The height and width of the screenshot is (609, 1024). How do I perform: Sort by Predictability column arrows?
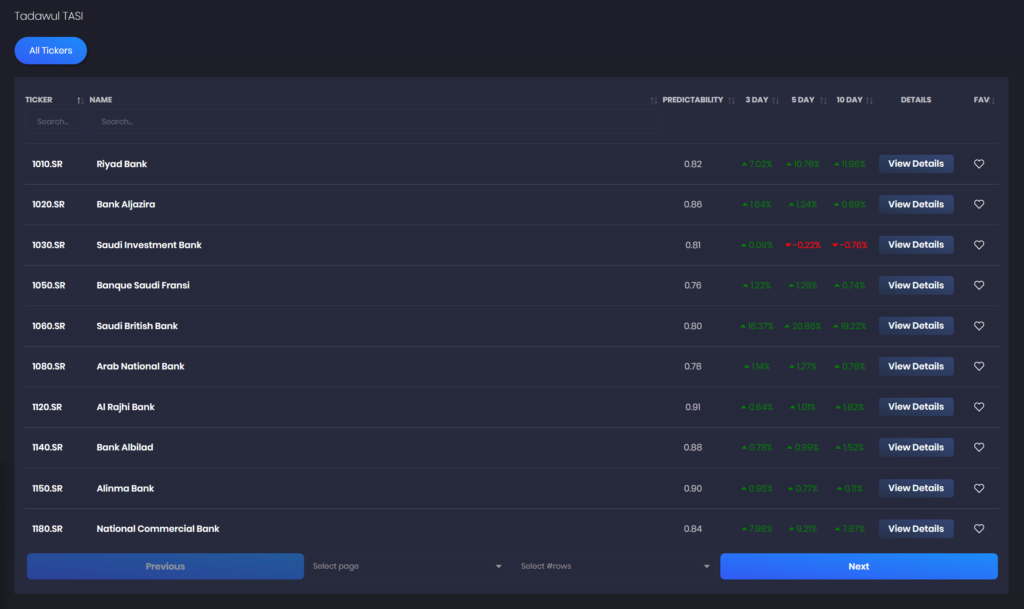(x=731, y=101)
